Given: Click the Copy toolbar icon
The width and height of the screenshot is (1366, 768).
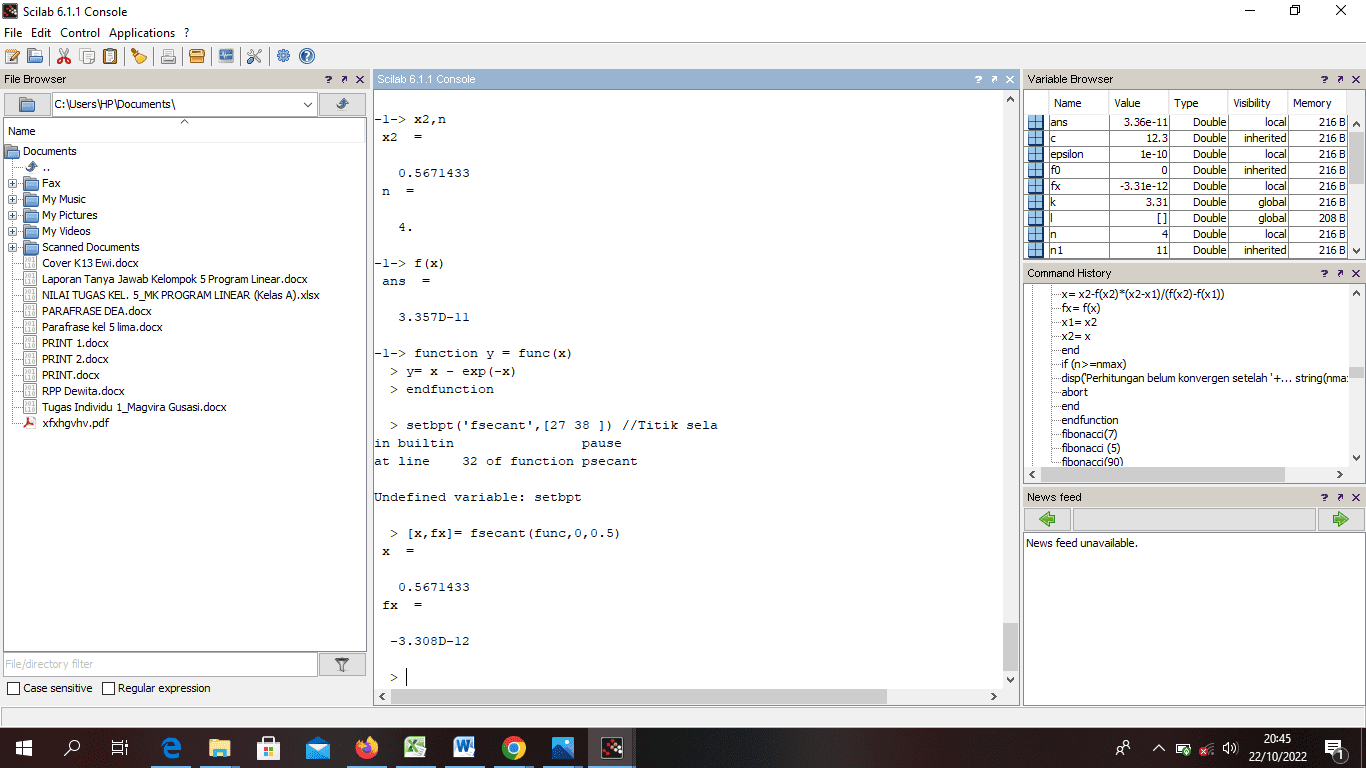Looking at the screenshot, I should click(x=87, y=56).
